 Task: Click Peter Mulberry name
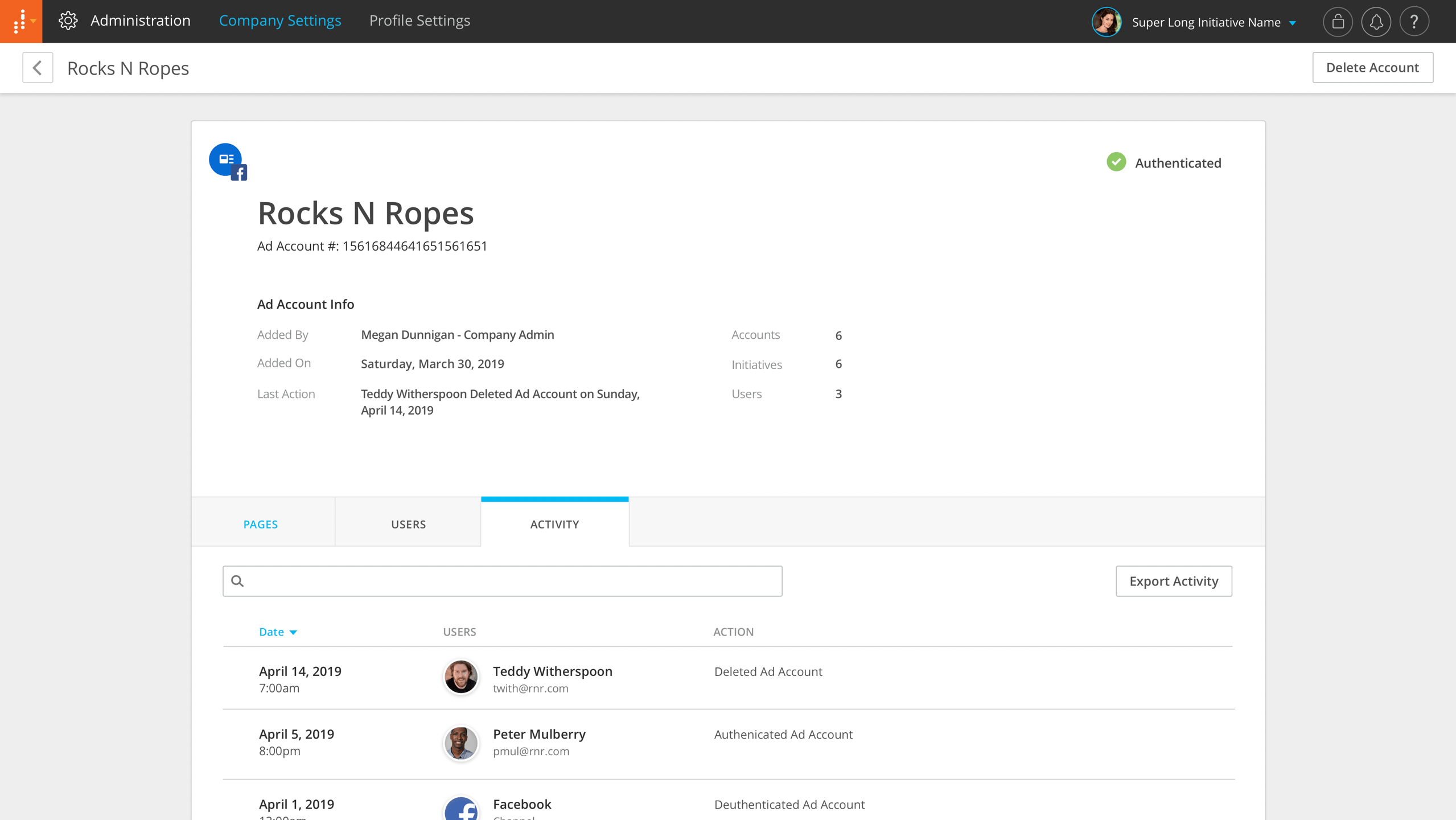539,734
